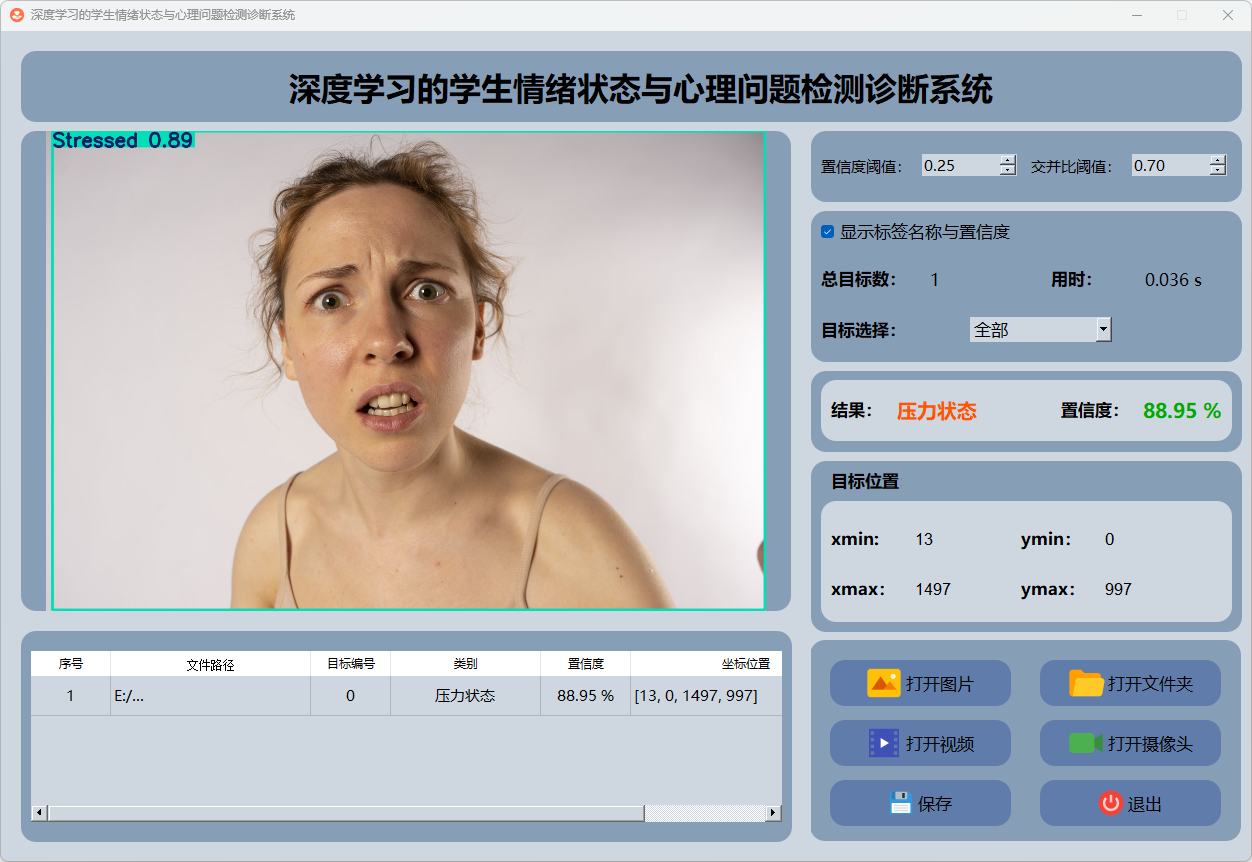Click the 用时 value 0.036 s
1252x862 pixels.
pyautogui.click(x=1173, y=281)
